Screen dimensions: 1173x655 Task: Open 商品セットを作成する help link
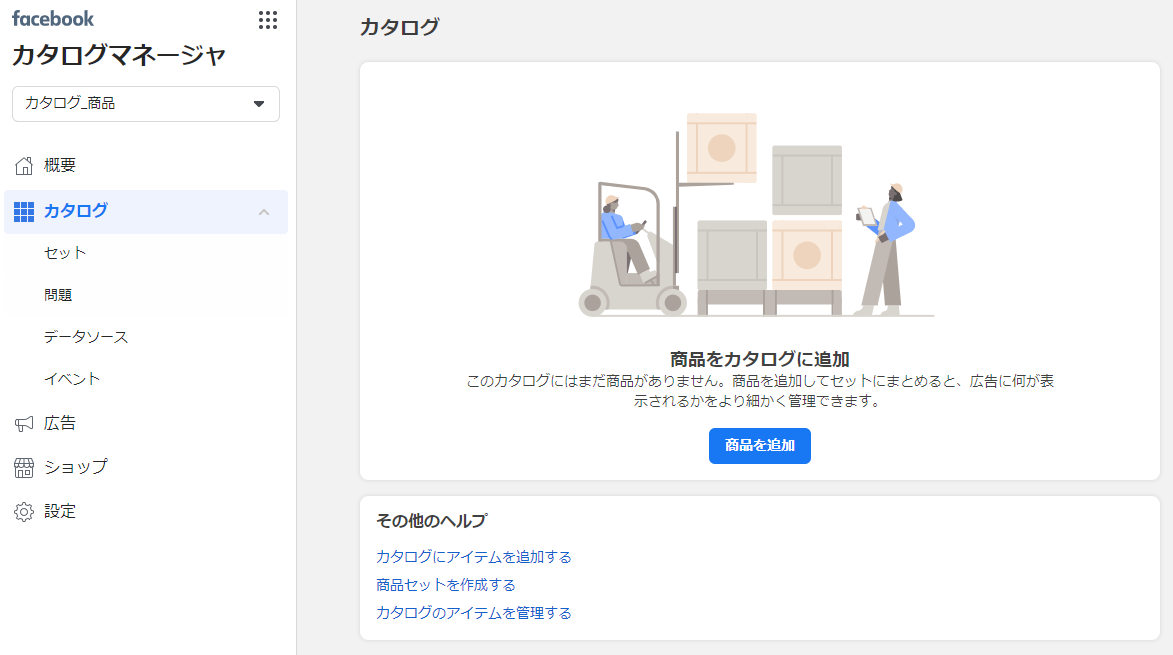coord(446,585)
